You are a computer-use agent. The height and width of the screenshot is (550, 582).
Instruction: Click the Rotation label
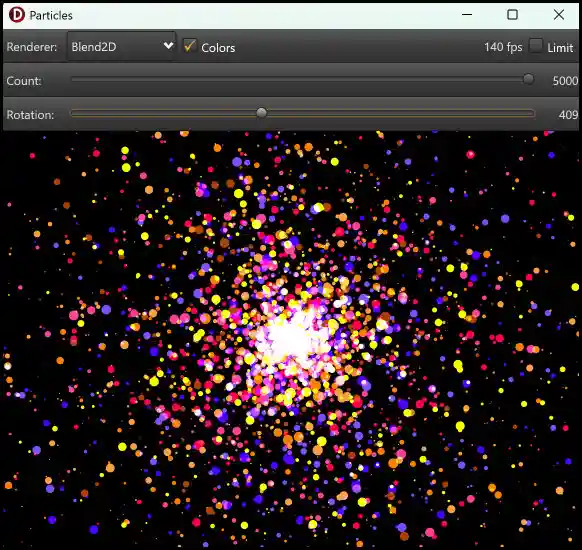pos(30,115)
